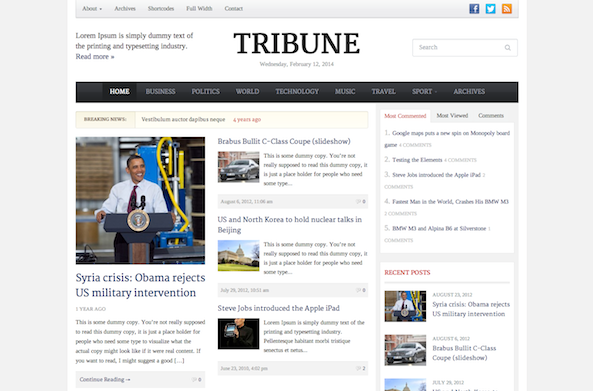Viewport: 593px width, 391px height.
Task: Open Shortcodes in the top bar
Action: click(161, 8)
